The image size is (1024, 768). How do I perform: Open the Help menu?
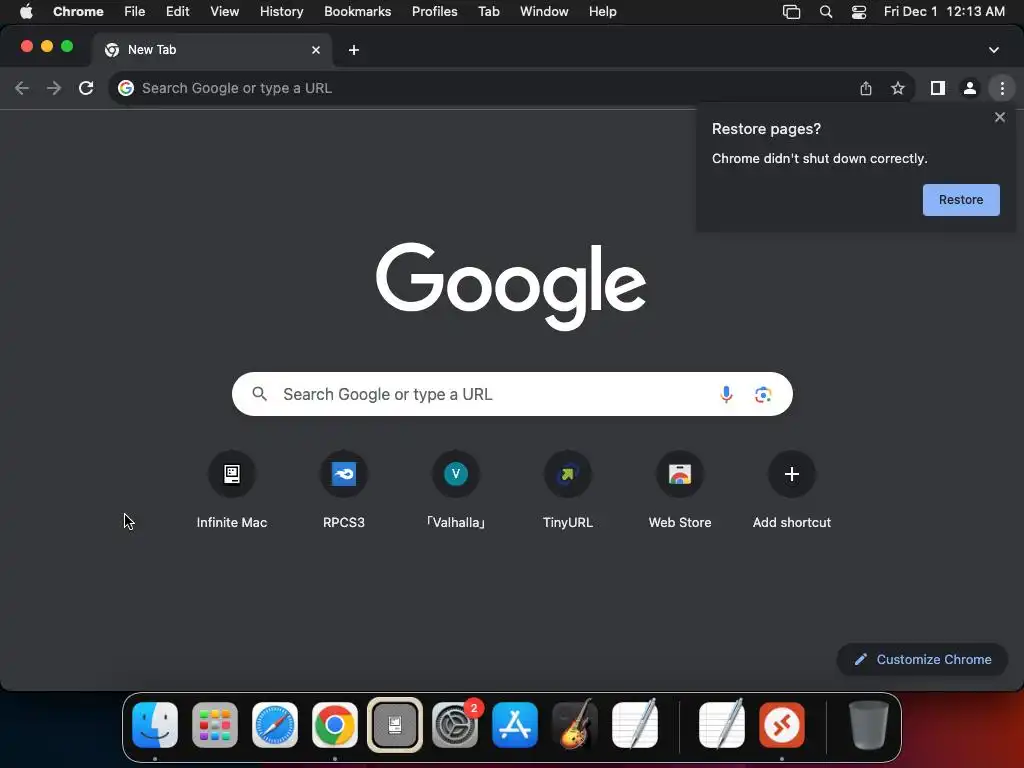coord(602,12)
